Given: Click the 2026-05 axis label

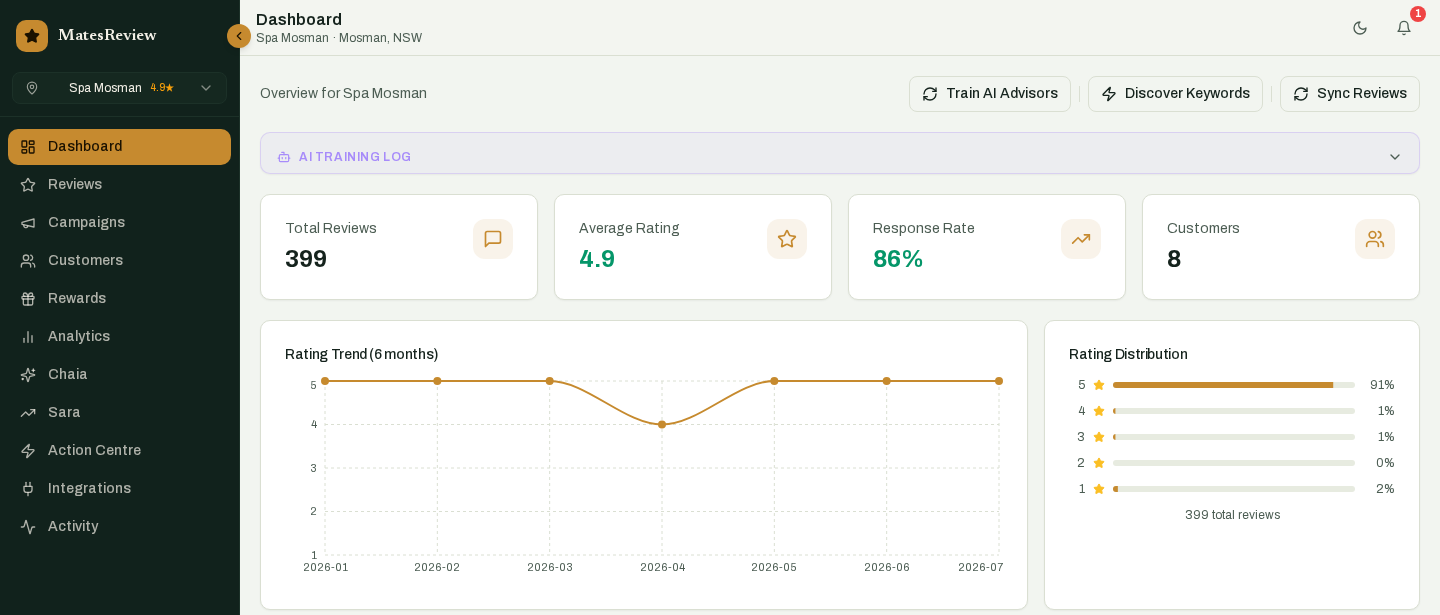Looking at the screenshot, I should [x=774, y=567].
